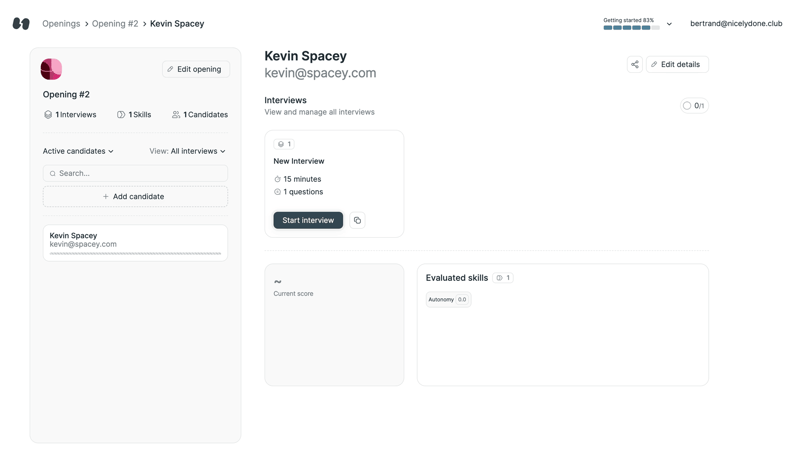800x459 pixels.
Task: Focus the candidate Search field
Action: tap(135, 173)
